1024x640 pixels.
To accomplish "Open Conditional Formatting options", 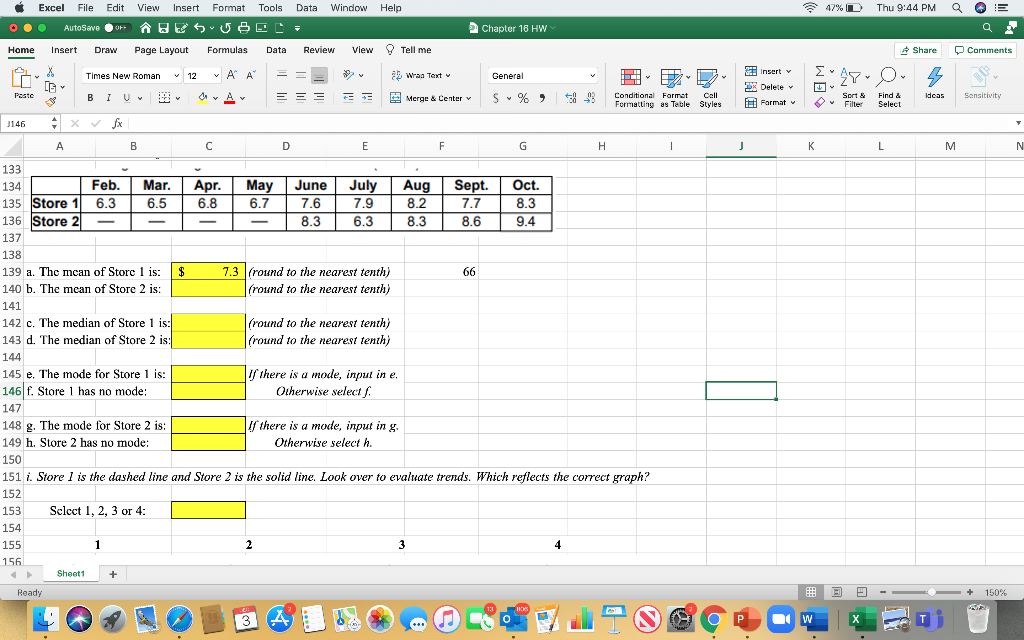I will coord(630,78).
